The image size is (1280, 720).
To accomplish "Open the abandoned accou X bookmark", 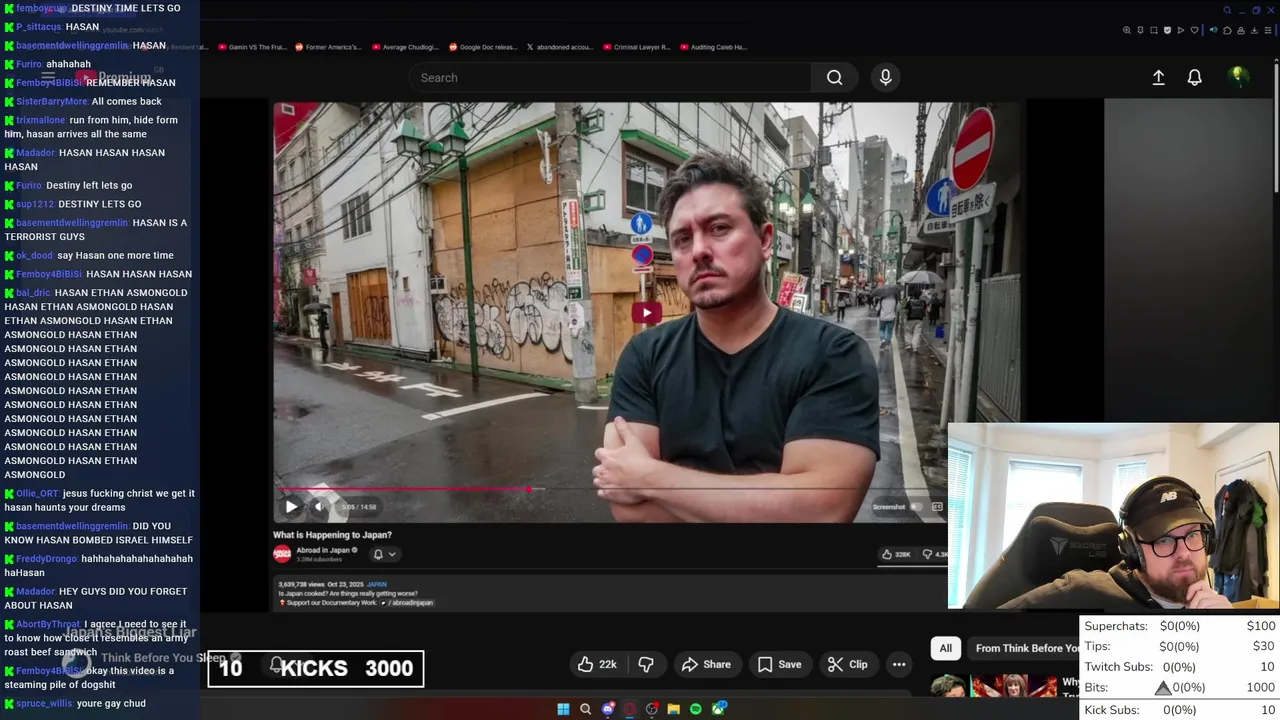I will click(x=560, y=47).
